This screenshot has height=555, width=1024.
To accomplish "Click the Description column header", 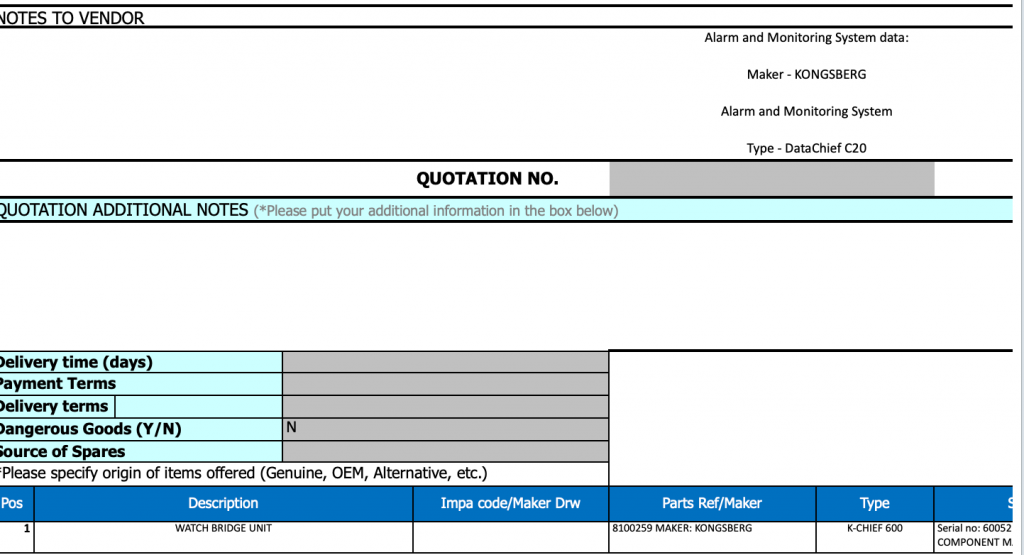I will tap(223, 503).
